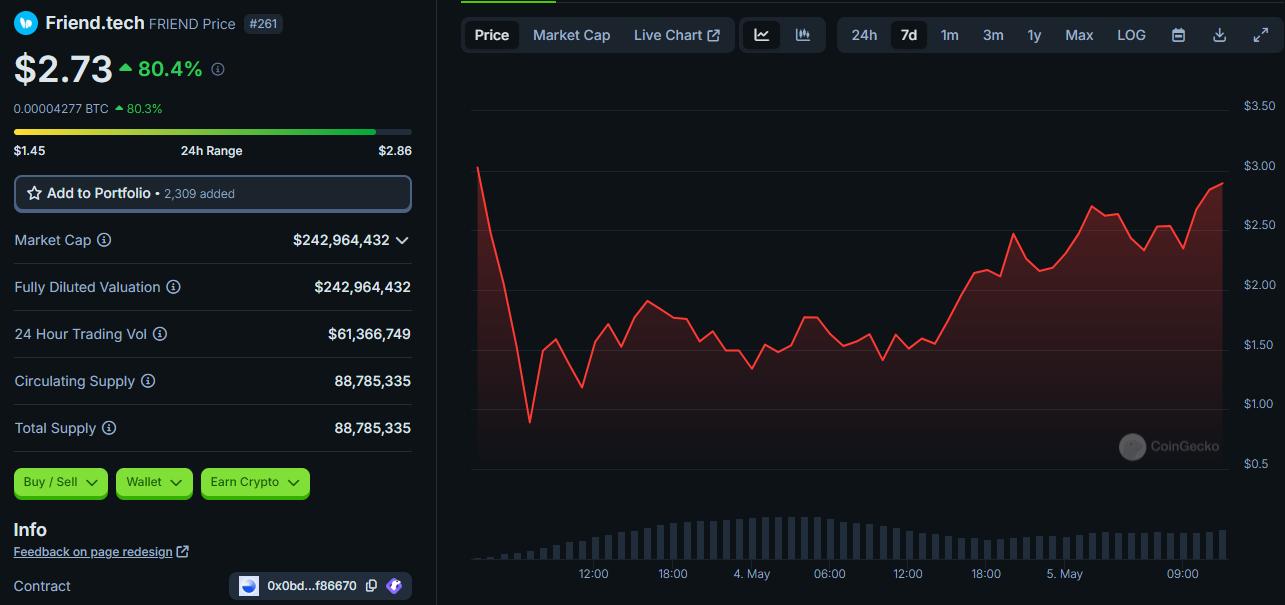Viewport: 1285px width, 605px height.
Task: Open the calendar date range picker
Action: 1178,35
